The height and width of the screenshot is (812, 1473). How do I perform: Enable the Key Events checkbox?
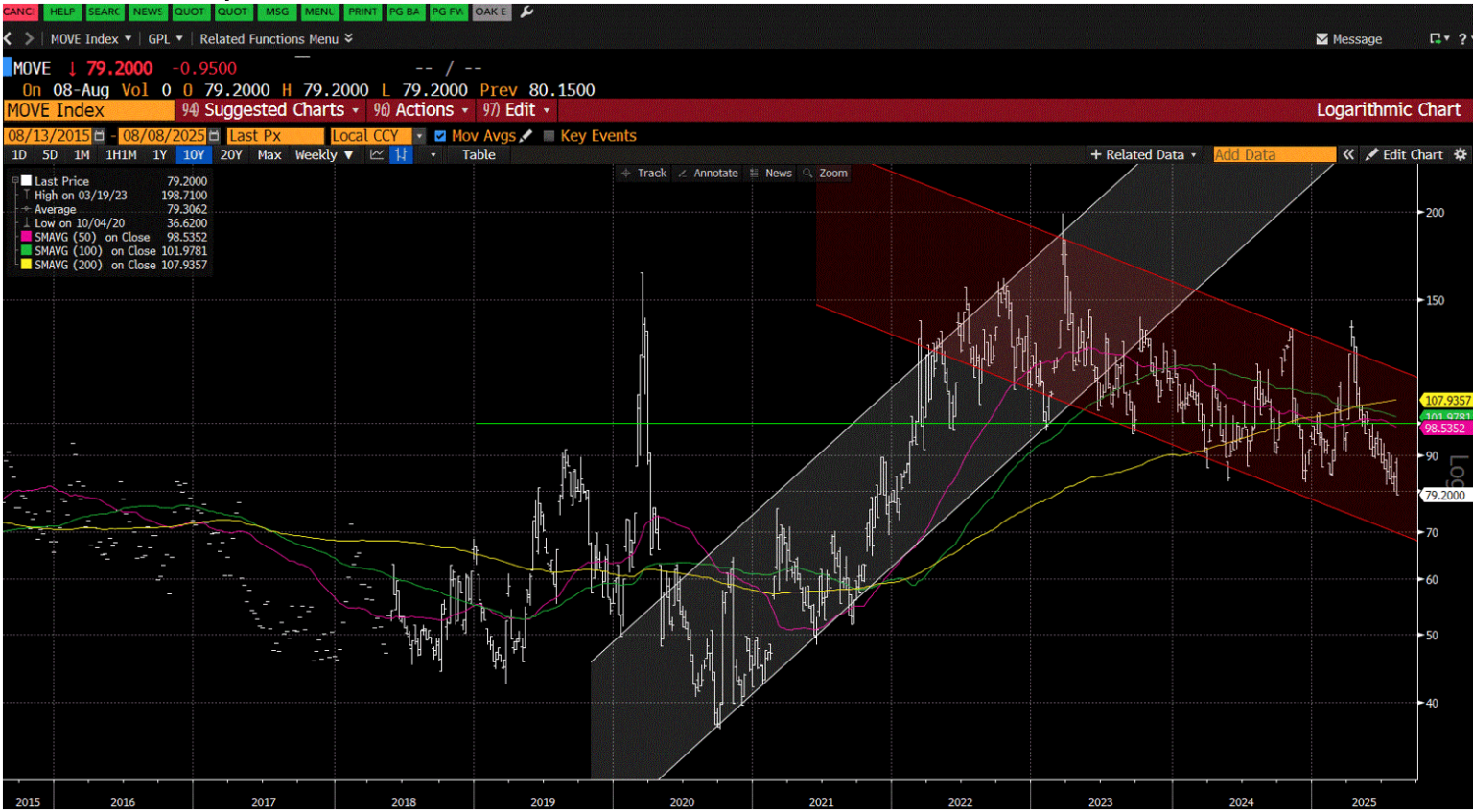(550, 135)
